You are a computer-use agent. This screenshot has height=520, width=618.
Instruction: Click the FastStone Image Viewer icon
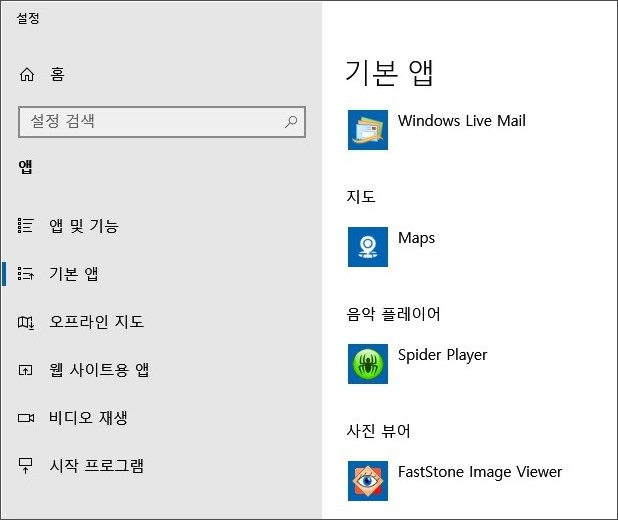click(368, 481)
